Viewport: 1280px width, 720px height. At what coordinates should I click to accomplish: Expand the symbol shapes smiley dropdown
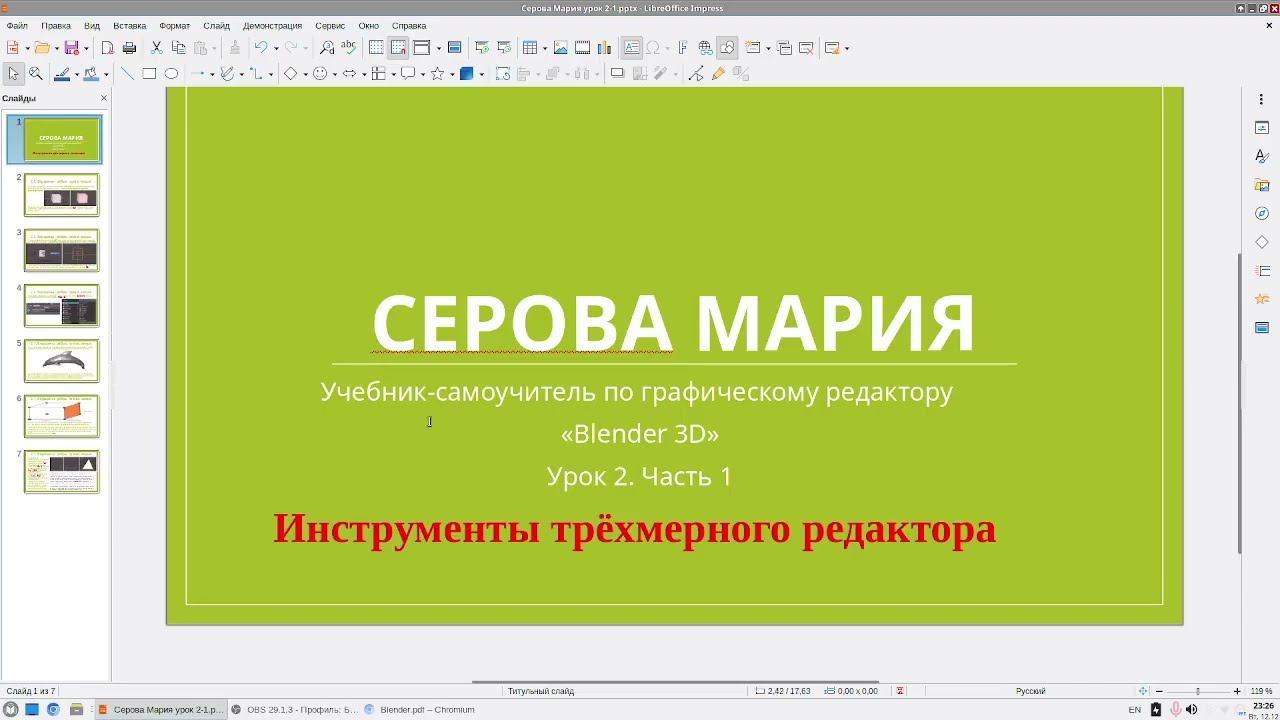pos(335,74)
